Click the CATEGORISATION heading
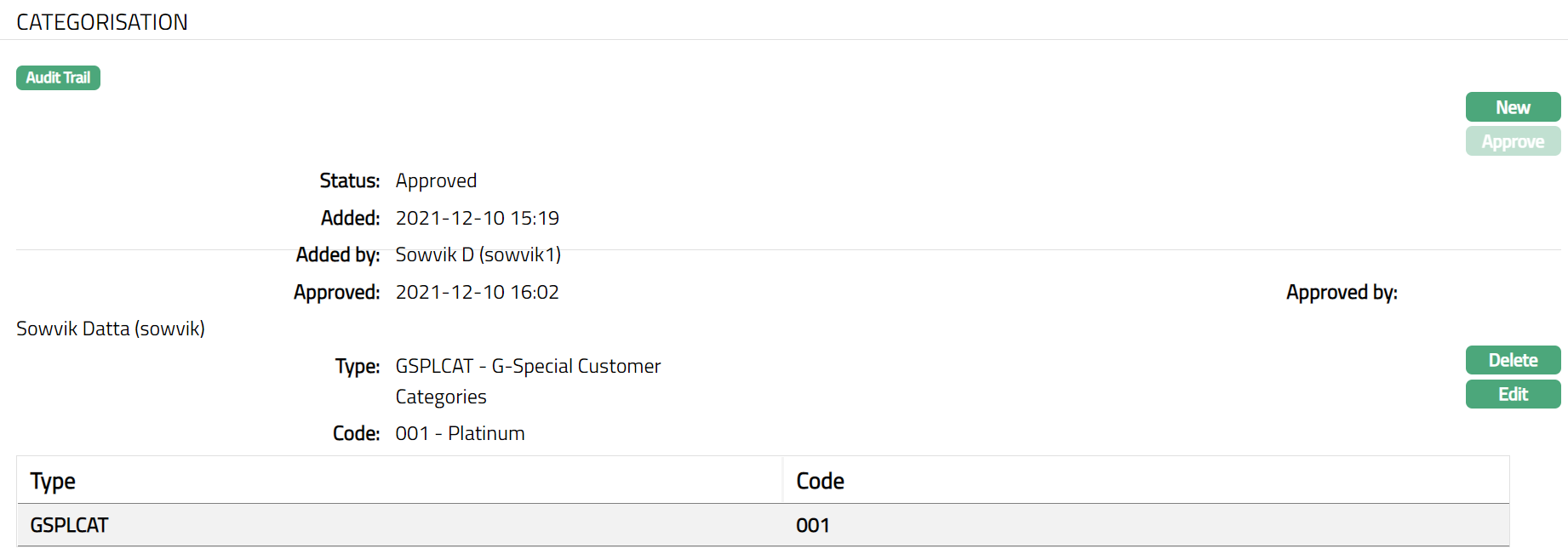Image resolution: width=1568 pixels, height=560 pixels. [x=102, y=22]
